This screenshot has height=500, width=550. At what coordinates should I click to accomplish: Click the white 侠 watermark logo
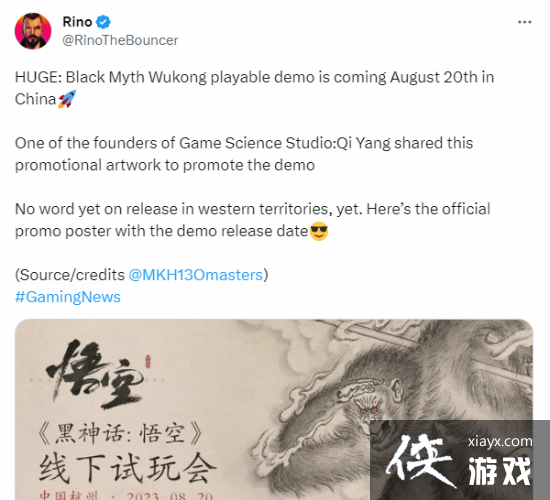point(418,460)
